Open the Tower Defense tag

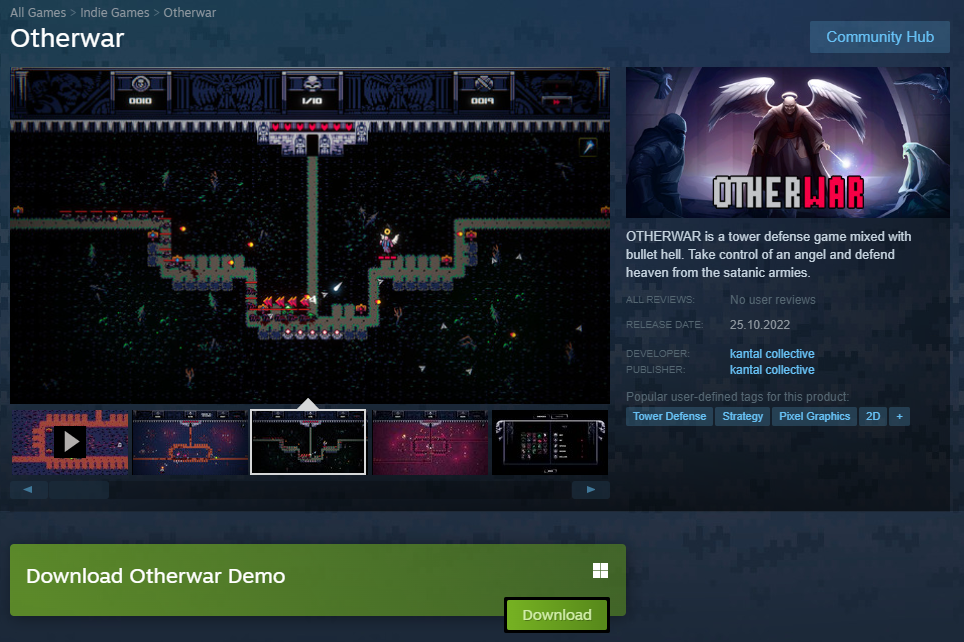pyautogui.click(x=669, y=416)
